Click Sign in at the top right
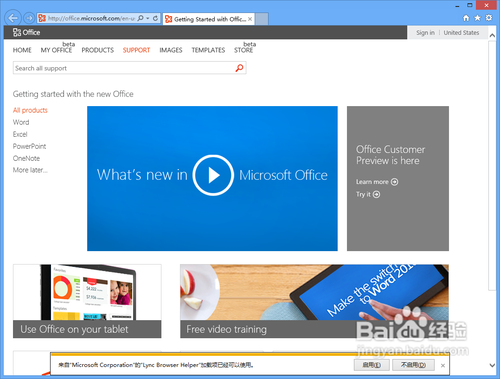500x379 pixels. click(425, 33)
